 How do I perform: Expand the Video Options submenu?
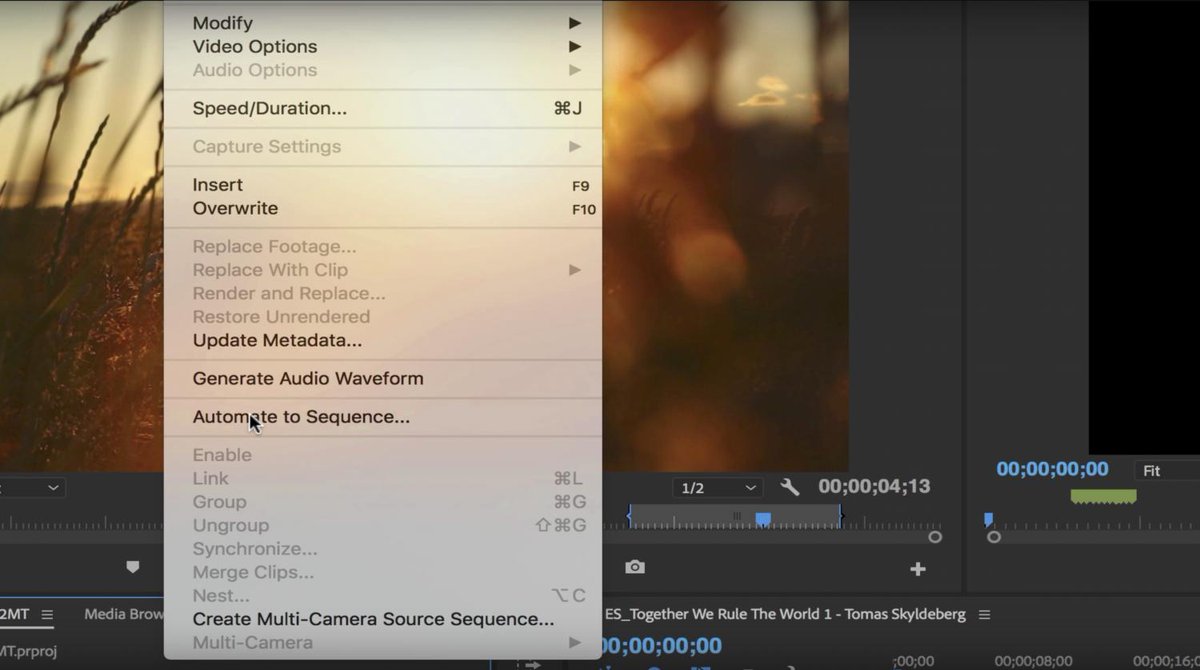click(x=253, y=46)
